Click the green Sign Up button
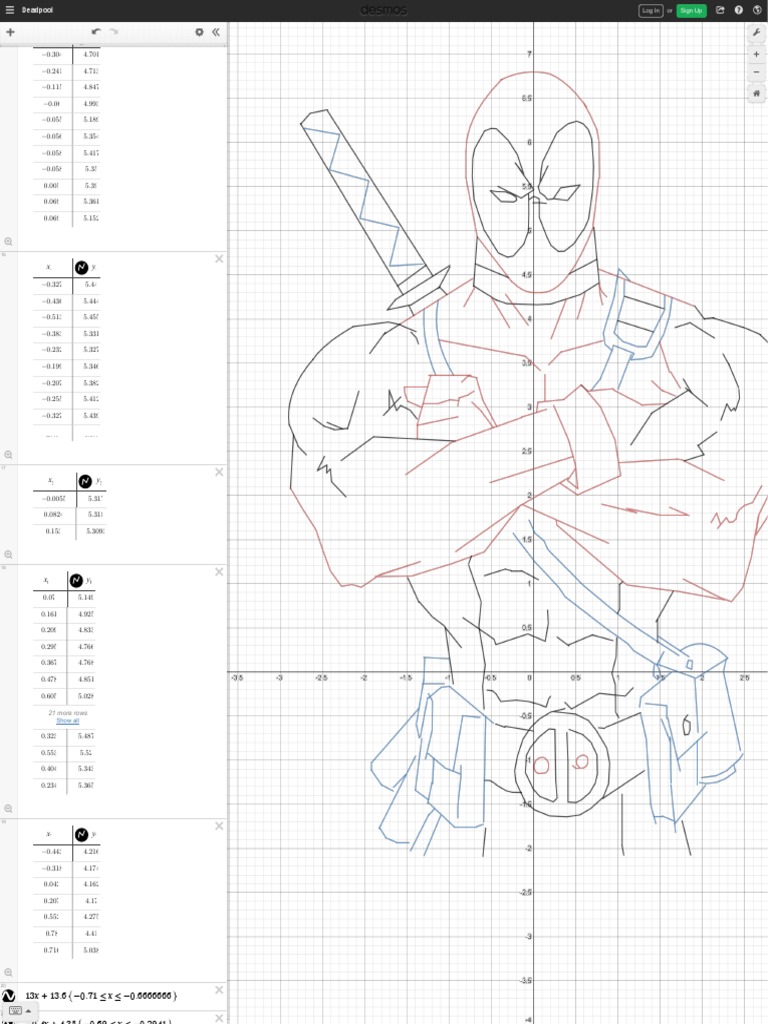The width and height of the screenshot is (768, 1024). pyautogui.click(x=691, y=10)
